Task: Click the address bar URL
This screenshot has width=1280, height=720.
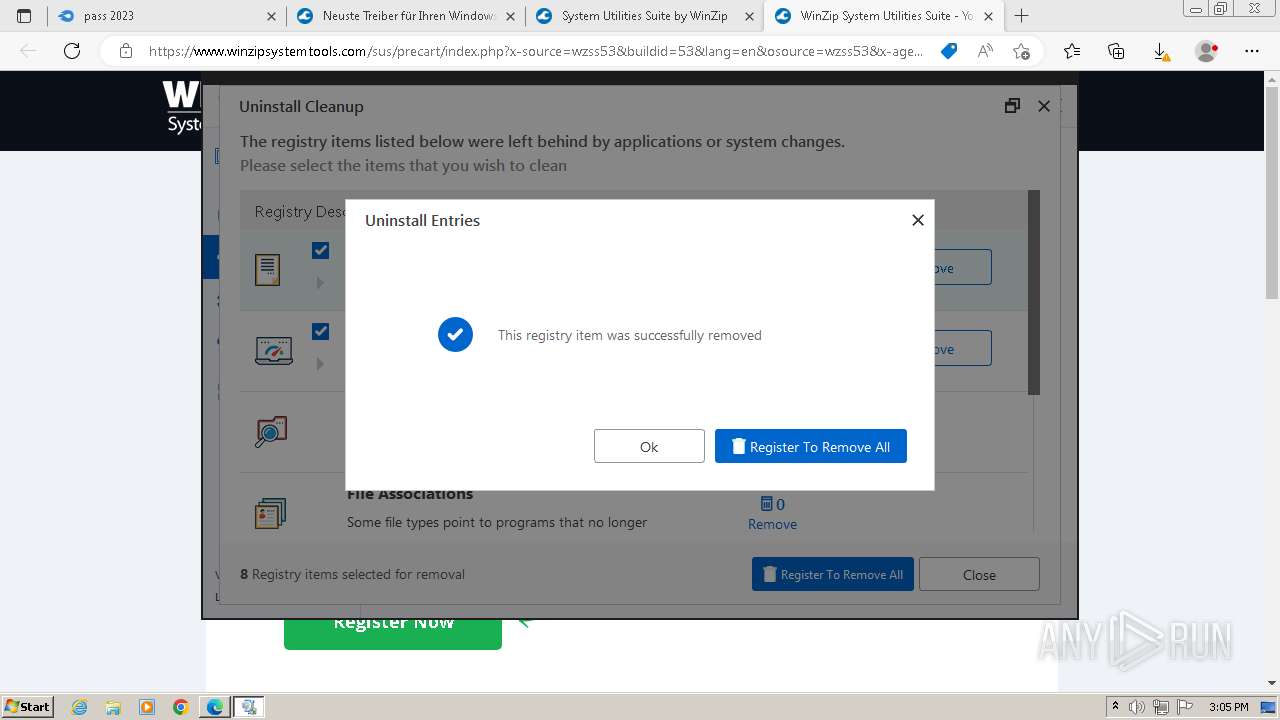Action: (536, 51)
